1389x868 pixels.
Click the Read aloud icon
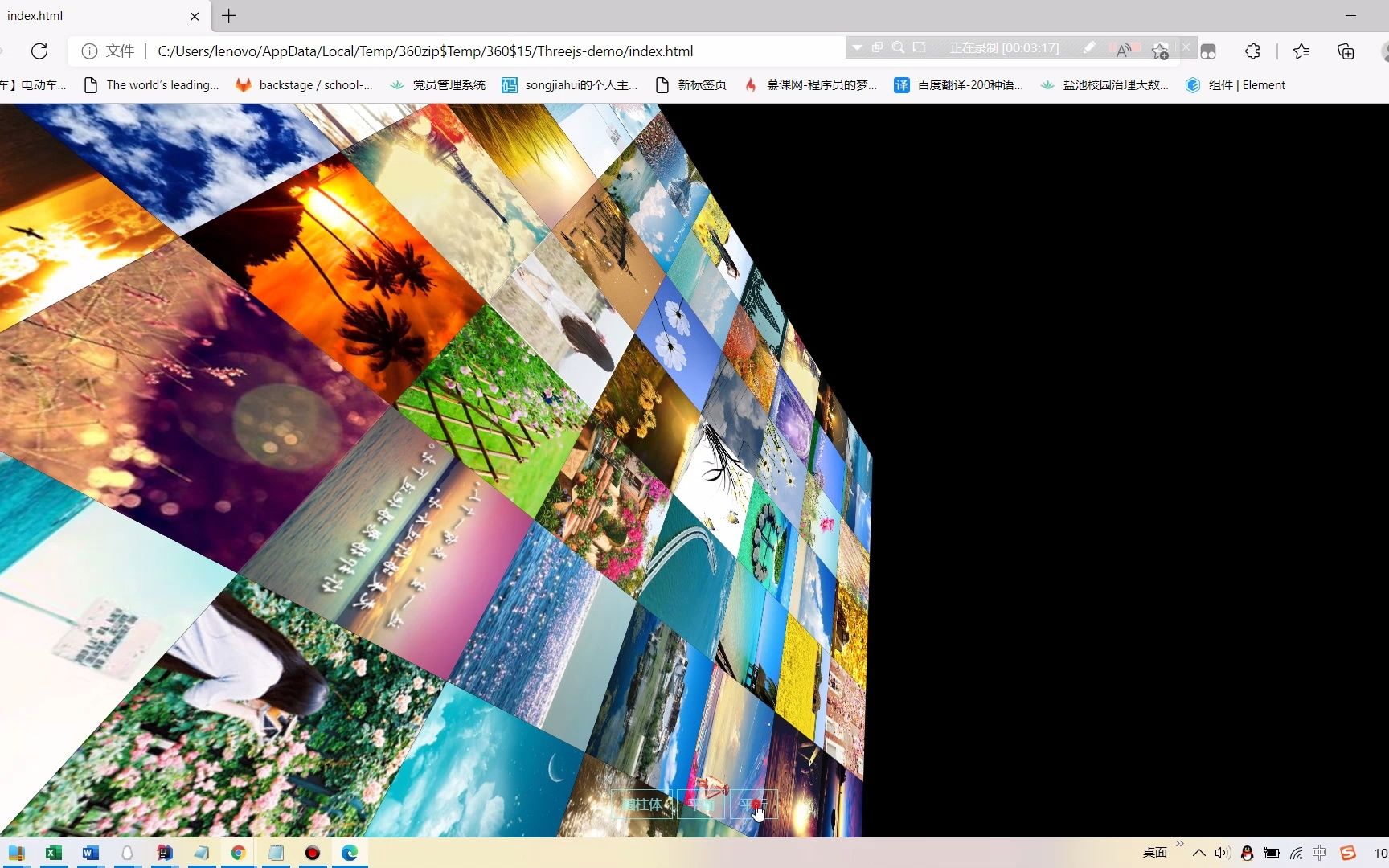[x=1124, y=51]
